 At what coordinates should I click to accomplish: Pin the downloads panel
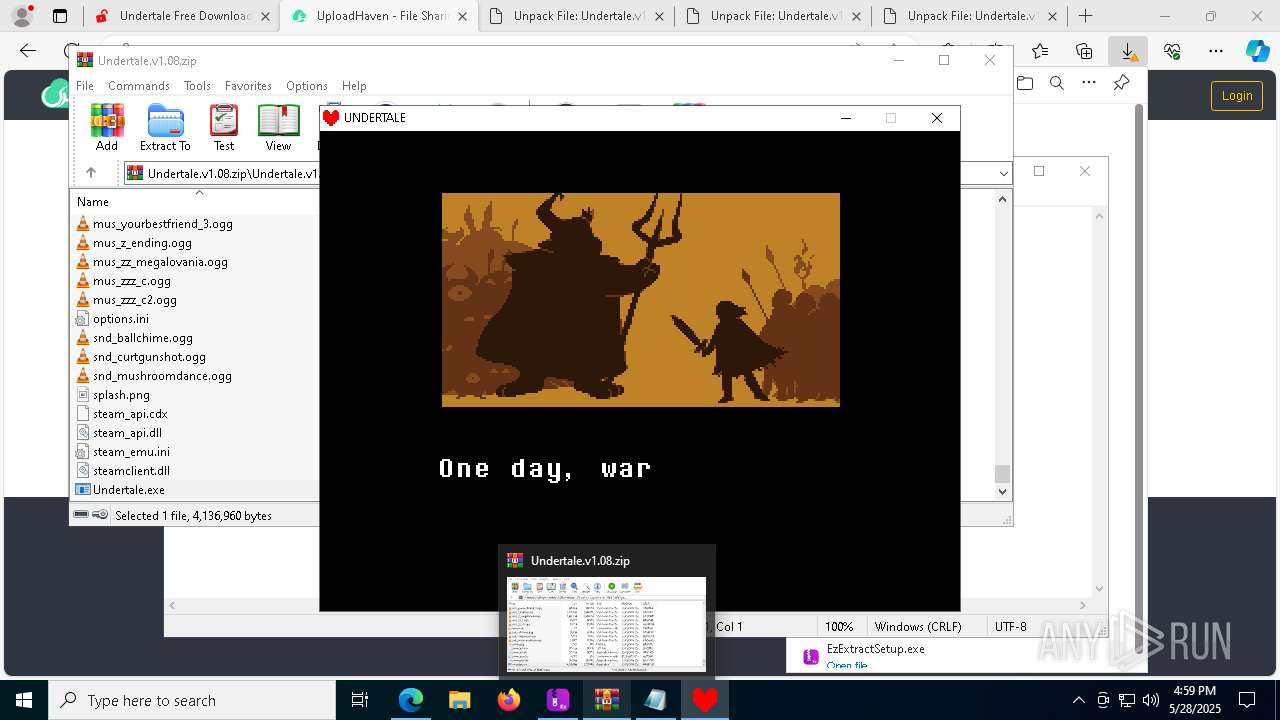1121,83
